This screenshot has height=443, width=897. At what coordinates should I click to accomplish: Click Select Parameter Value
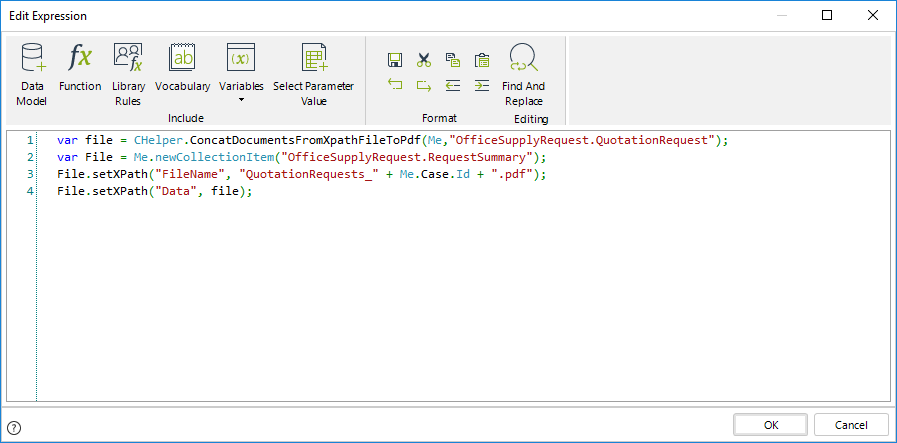314,72
